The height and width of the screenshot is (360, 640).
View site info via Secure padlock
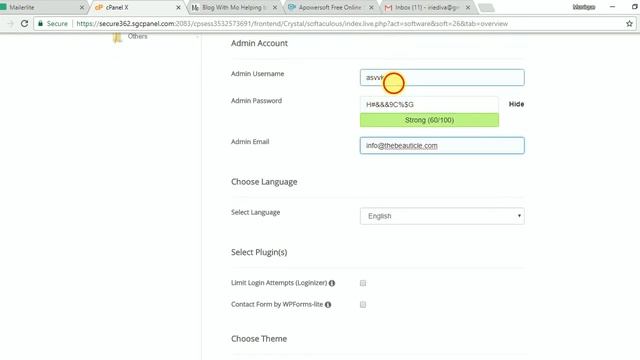pyautogui.click(x=53, y=24)
